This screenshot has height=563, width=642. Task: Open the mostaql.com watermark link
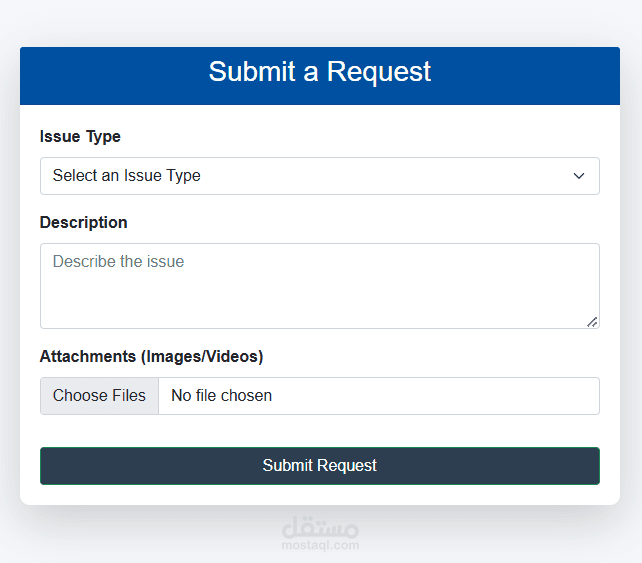point(320,546)
